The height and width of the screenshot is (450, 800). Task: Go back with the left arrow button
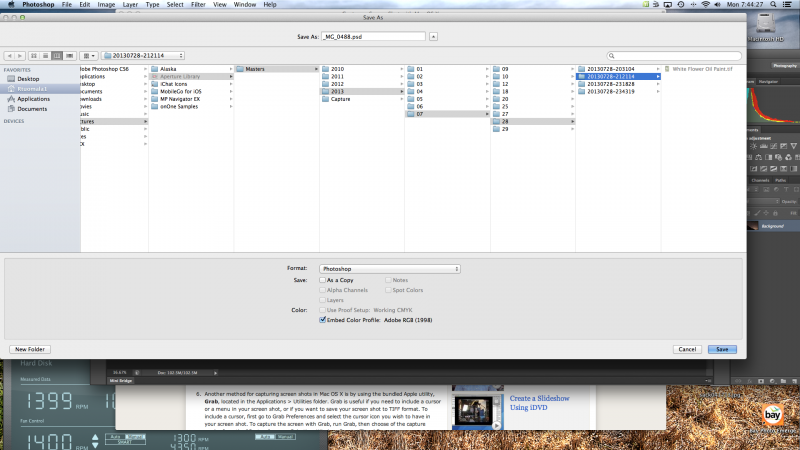[9, 56]
